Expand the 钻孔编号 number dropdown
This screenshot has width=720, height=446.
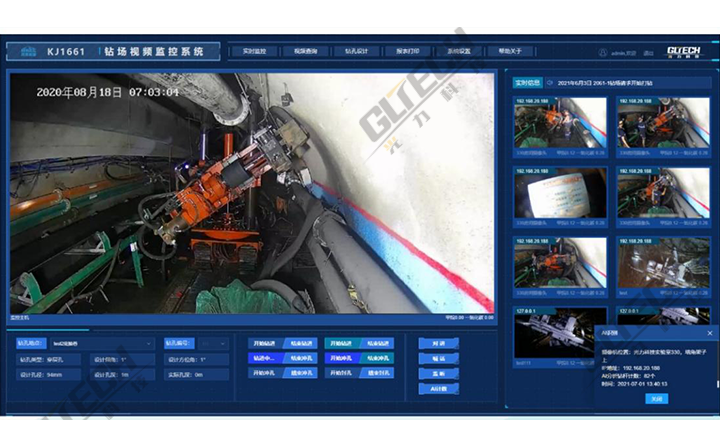[x=214, y=343]
